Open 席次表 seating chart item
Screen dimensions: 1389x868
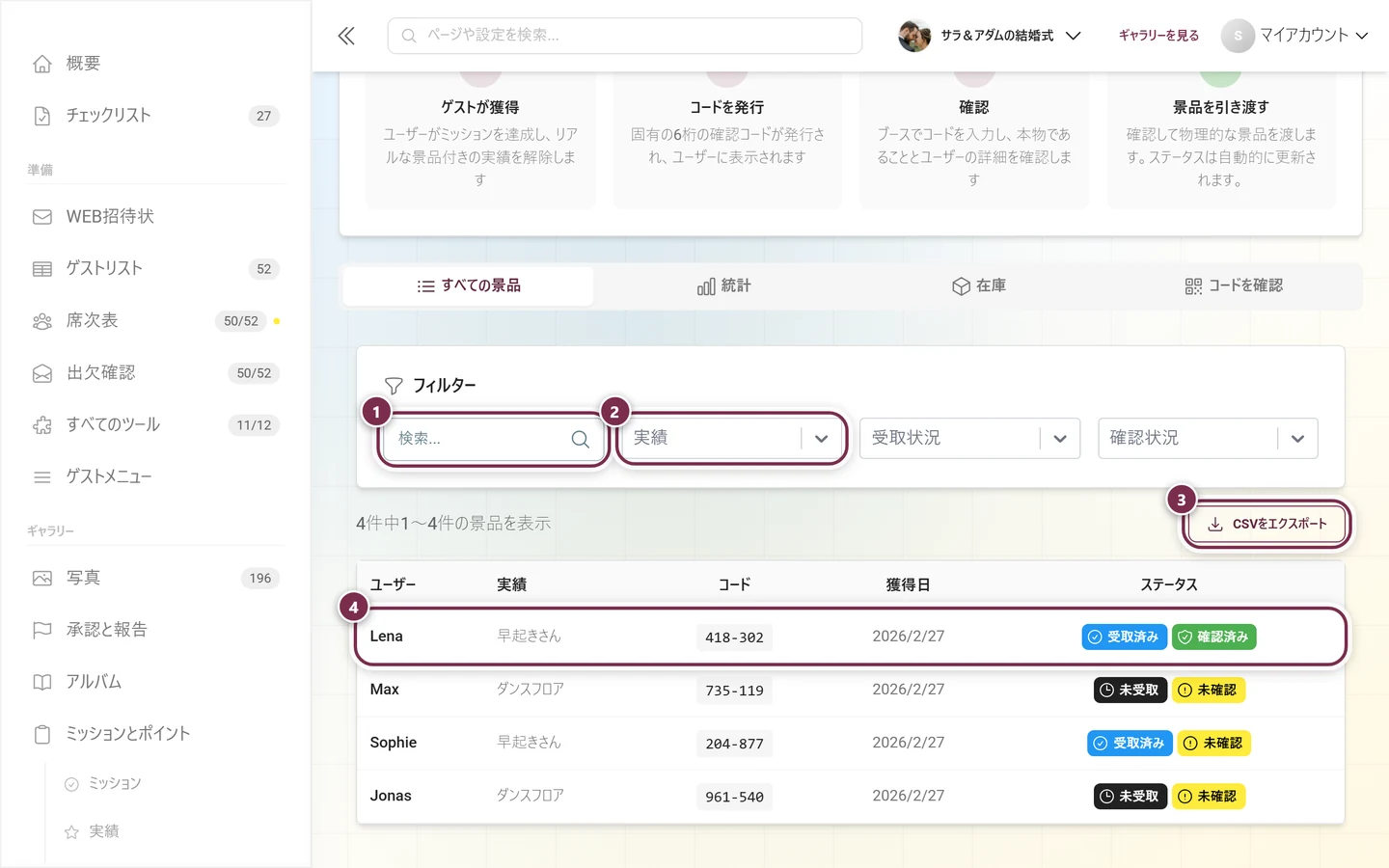coord(155,321)
